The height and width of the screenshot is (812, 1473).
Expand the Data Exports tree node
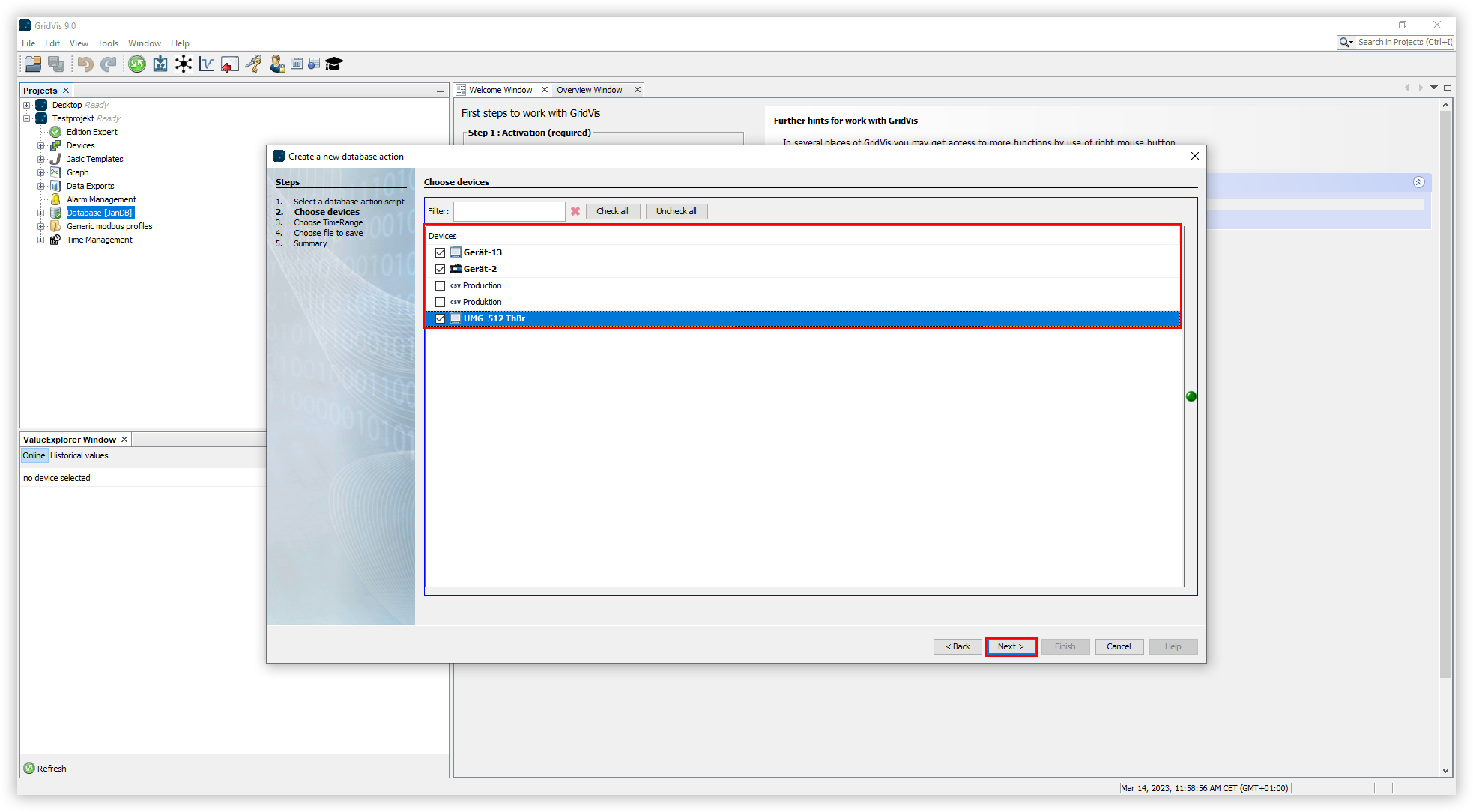(43, 186)
